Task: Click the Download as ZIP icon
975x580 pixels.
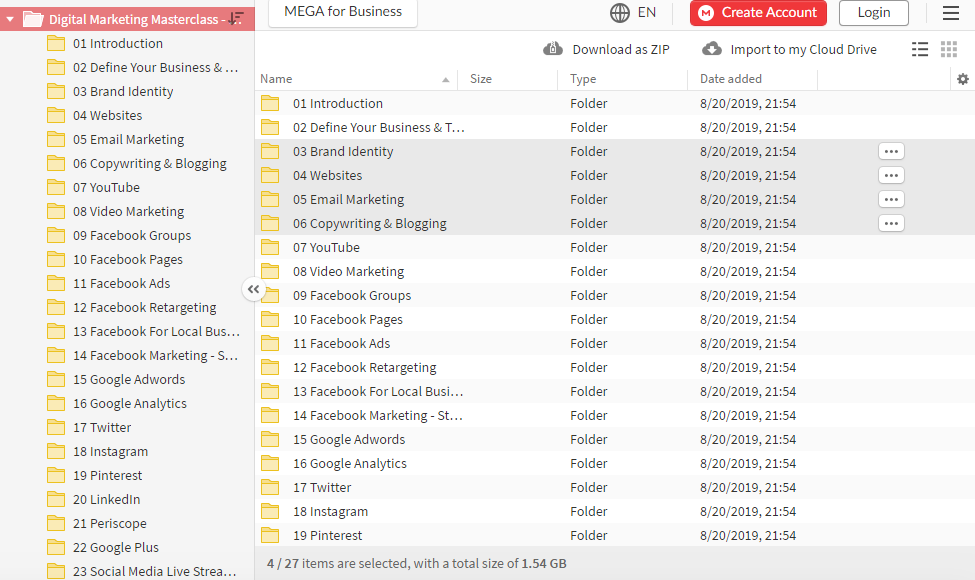Action: (553, 48)
